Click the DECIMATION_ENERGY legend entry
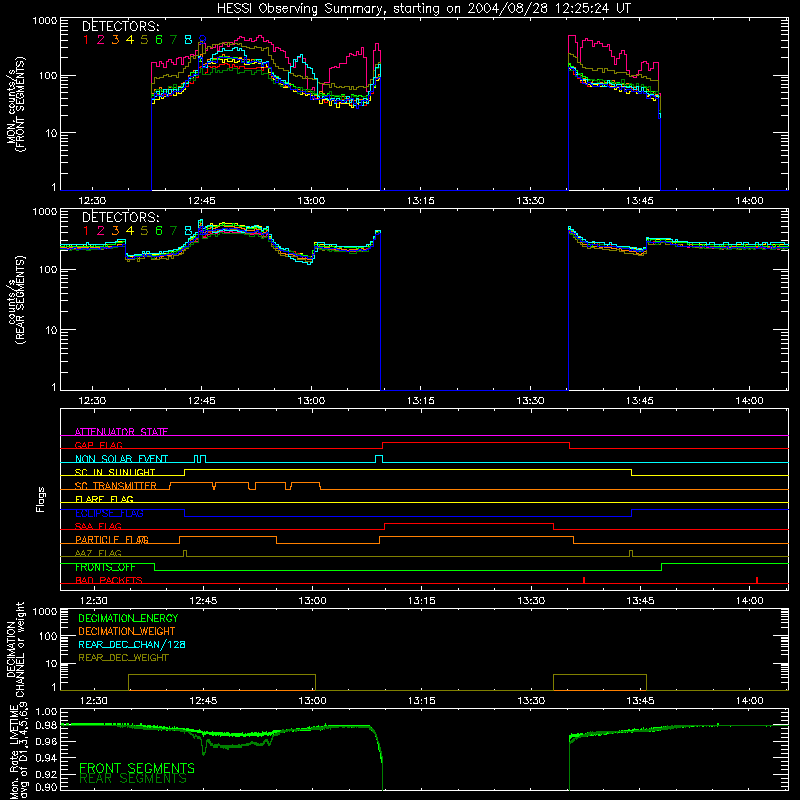The width and height of the screenshot is (800, 800). pyautogui.click(x=128, y=618)
